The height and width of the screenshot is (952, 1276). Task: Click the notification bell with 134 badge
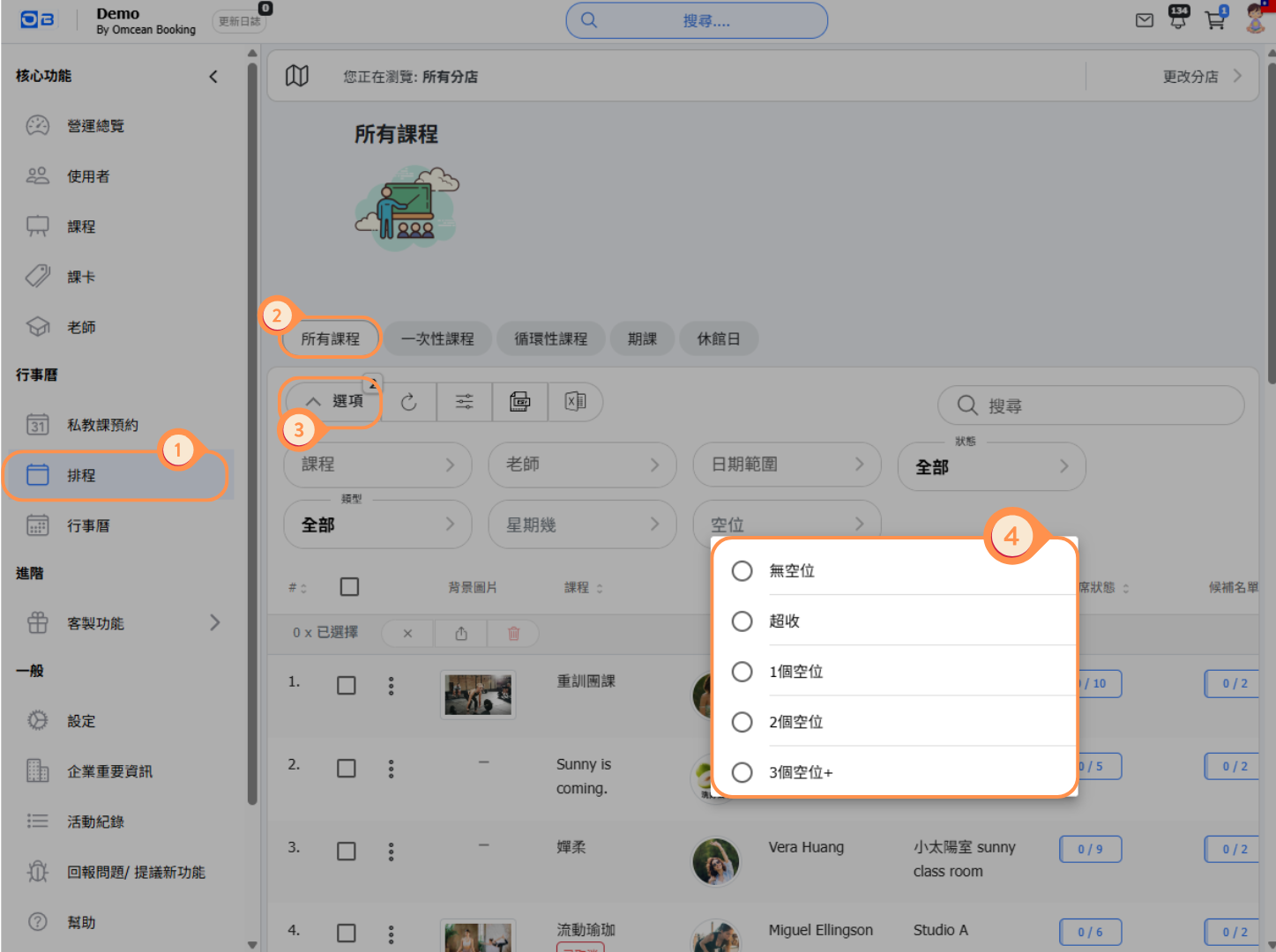1178,19
